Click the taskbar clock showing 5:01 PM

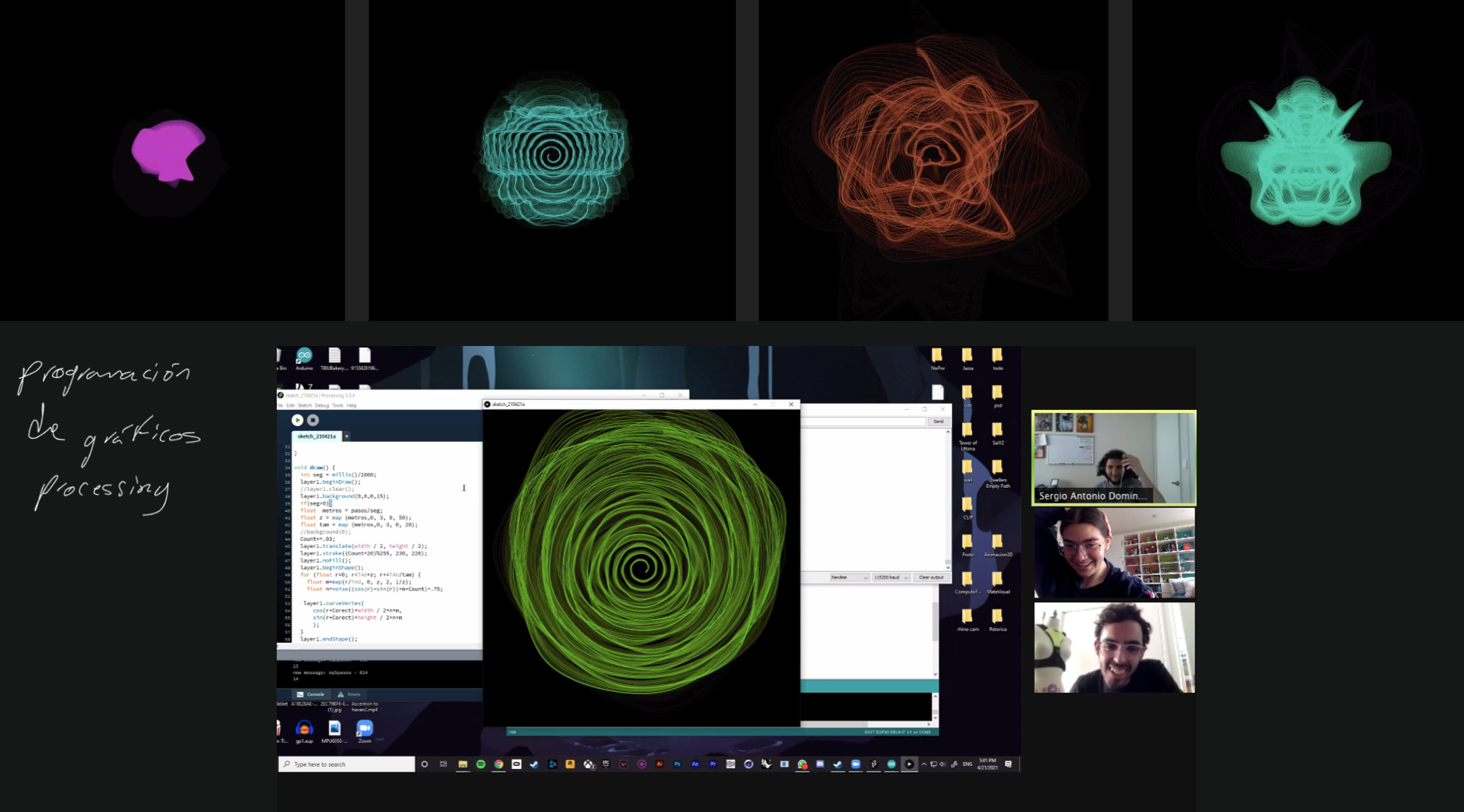(x=988, y=764)
